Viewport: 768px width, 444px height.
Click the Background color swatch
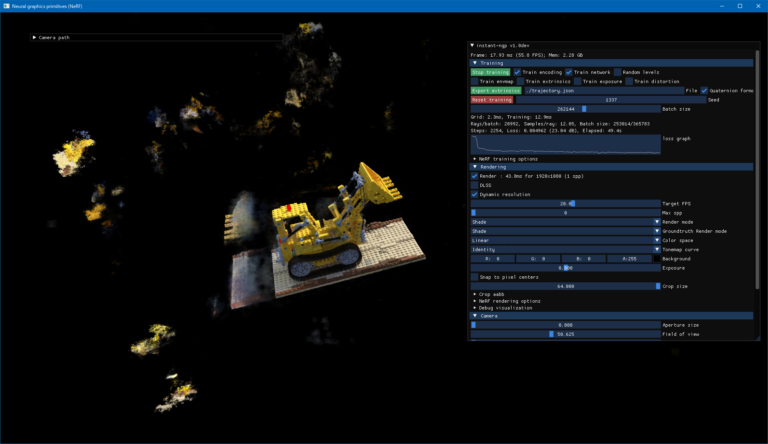pos(657,259)
